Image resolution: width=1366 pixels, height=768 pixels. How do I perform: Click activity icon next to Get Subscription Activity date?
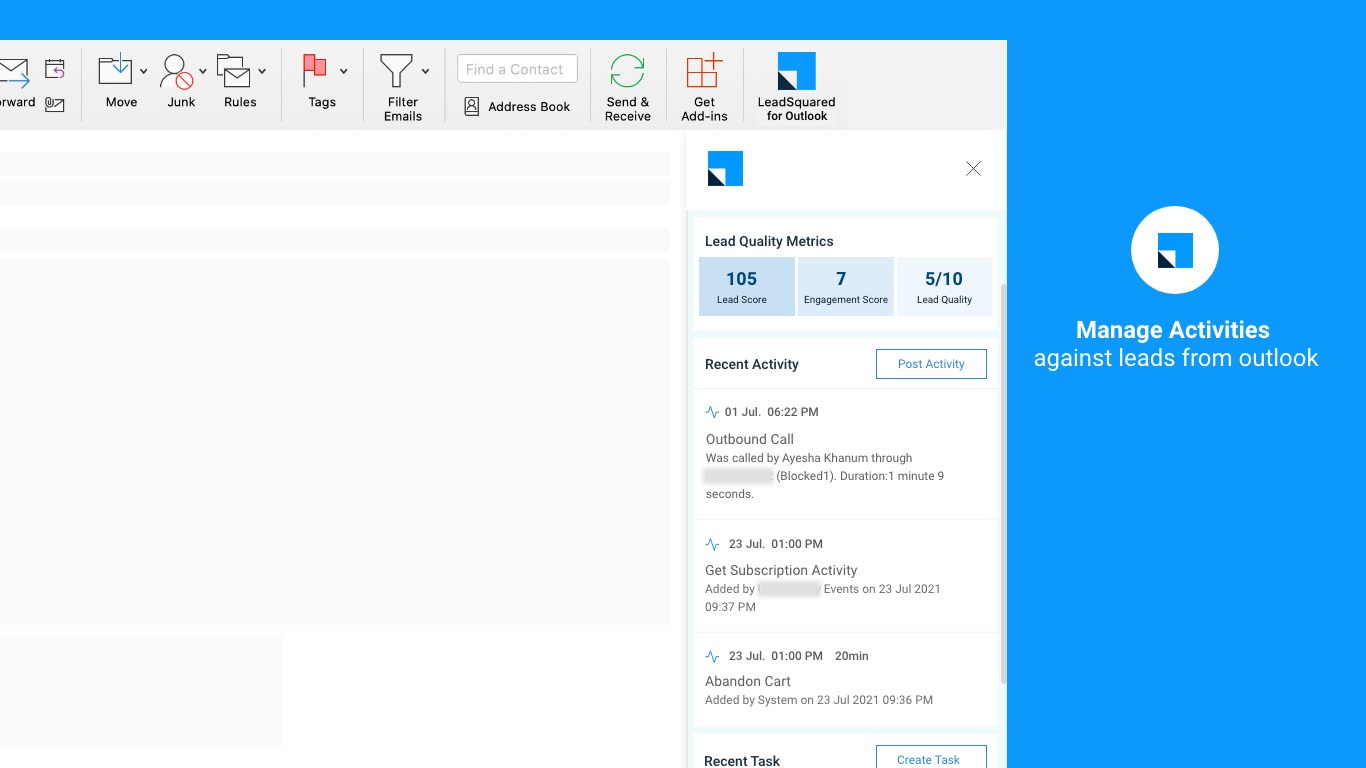(x=712, y=544)
